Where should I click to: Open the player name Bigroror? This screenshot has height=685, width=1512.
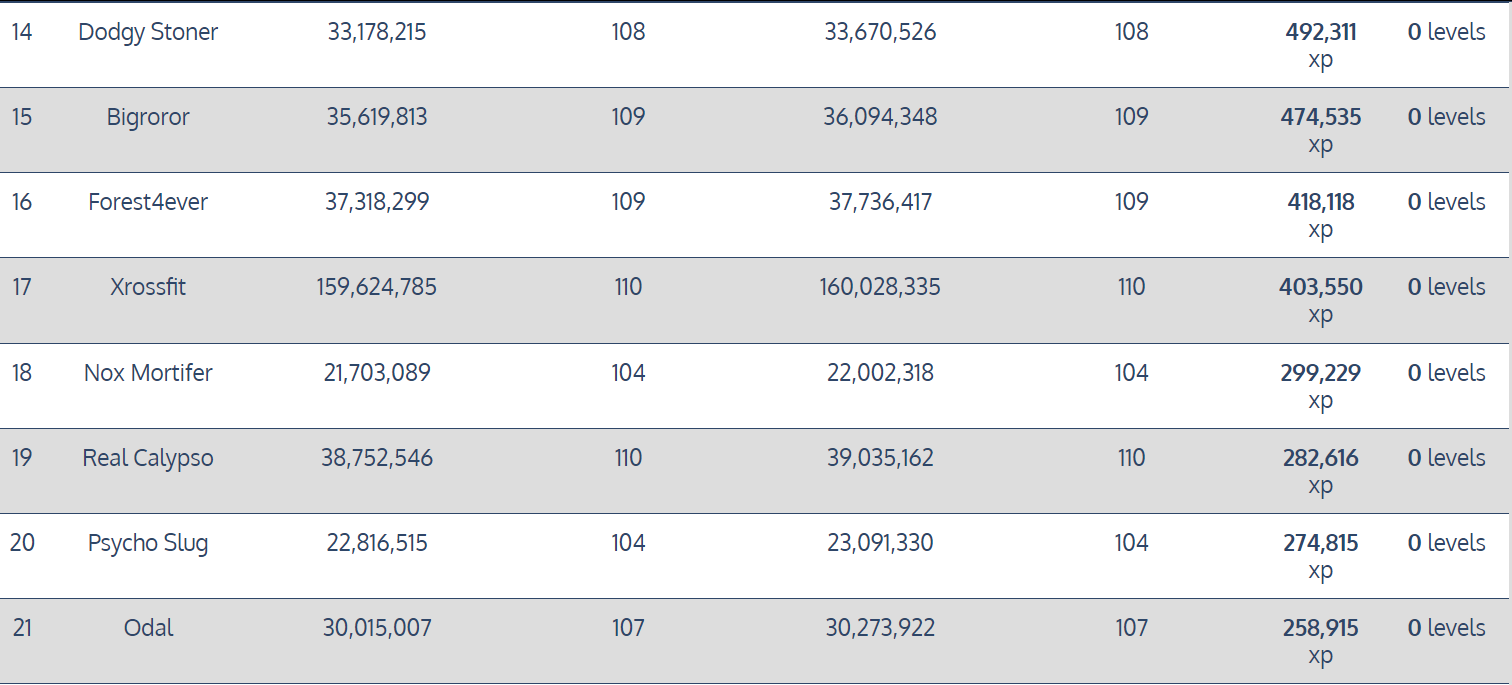point(148,117)
